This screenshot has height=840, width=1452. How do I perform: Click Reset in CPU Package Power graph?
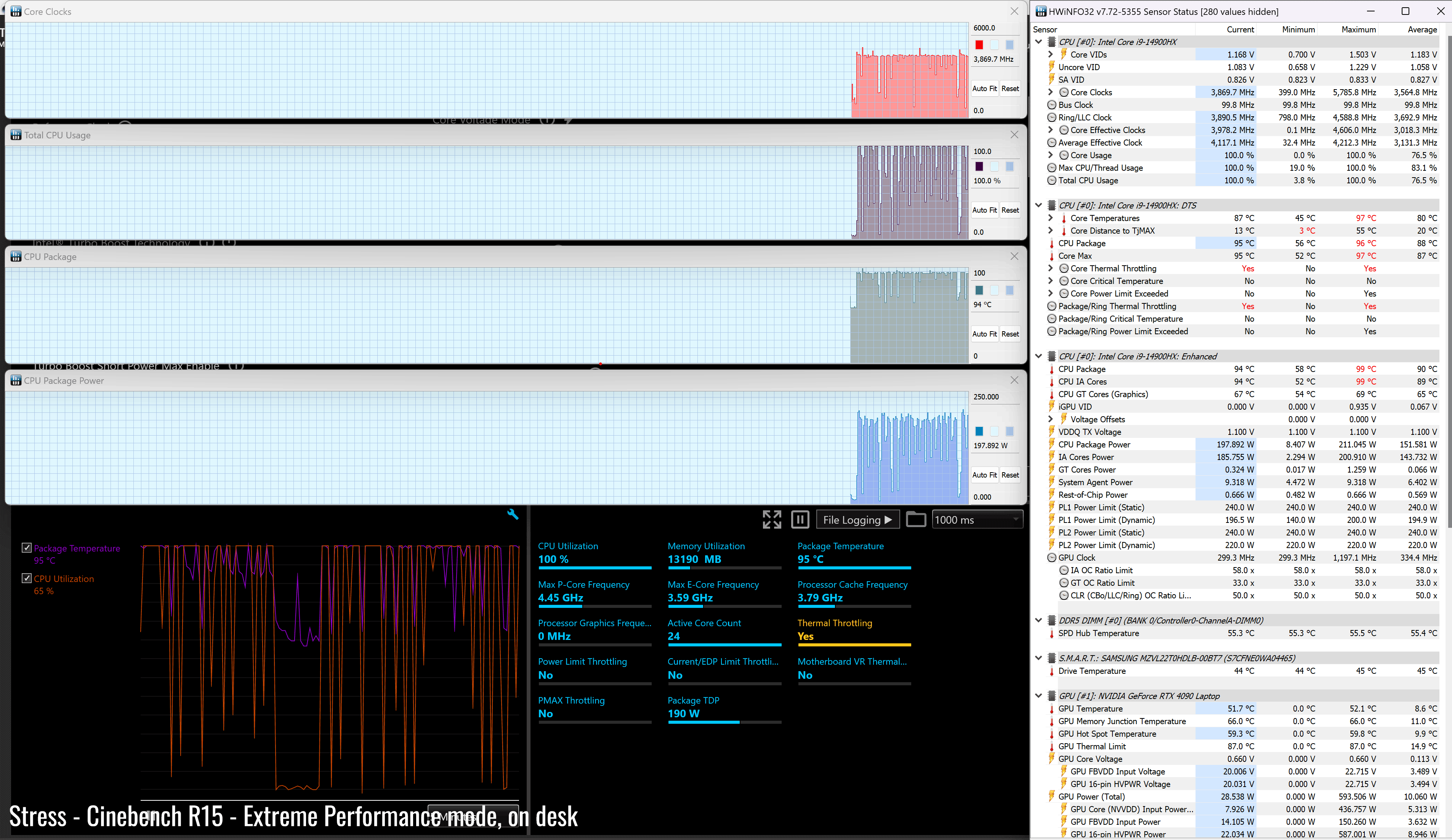pyautogui.click(x=1010, y=475)
